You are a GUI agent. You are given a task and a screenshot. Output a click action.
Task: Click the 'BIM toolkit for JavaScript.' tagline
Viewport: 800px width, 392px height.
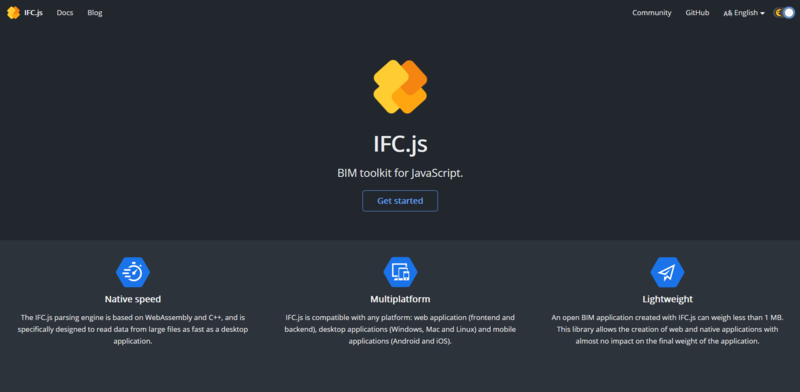point(400,173)
